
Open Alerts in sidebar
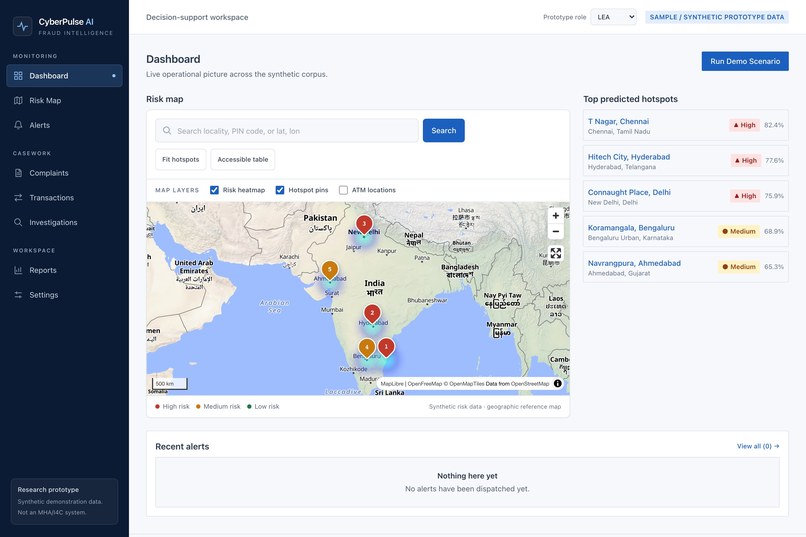tap(64, 125)
